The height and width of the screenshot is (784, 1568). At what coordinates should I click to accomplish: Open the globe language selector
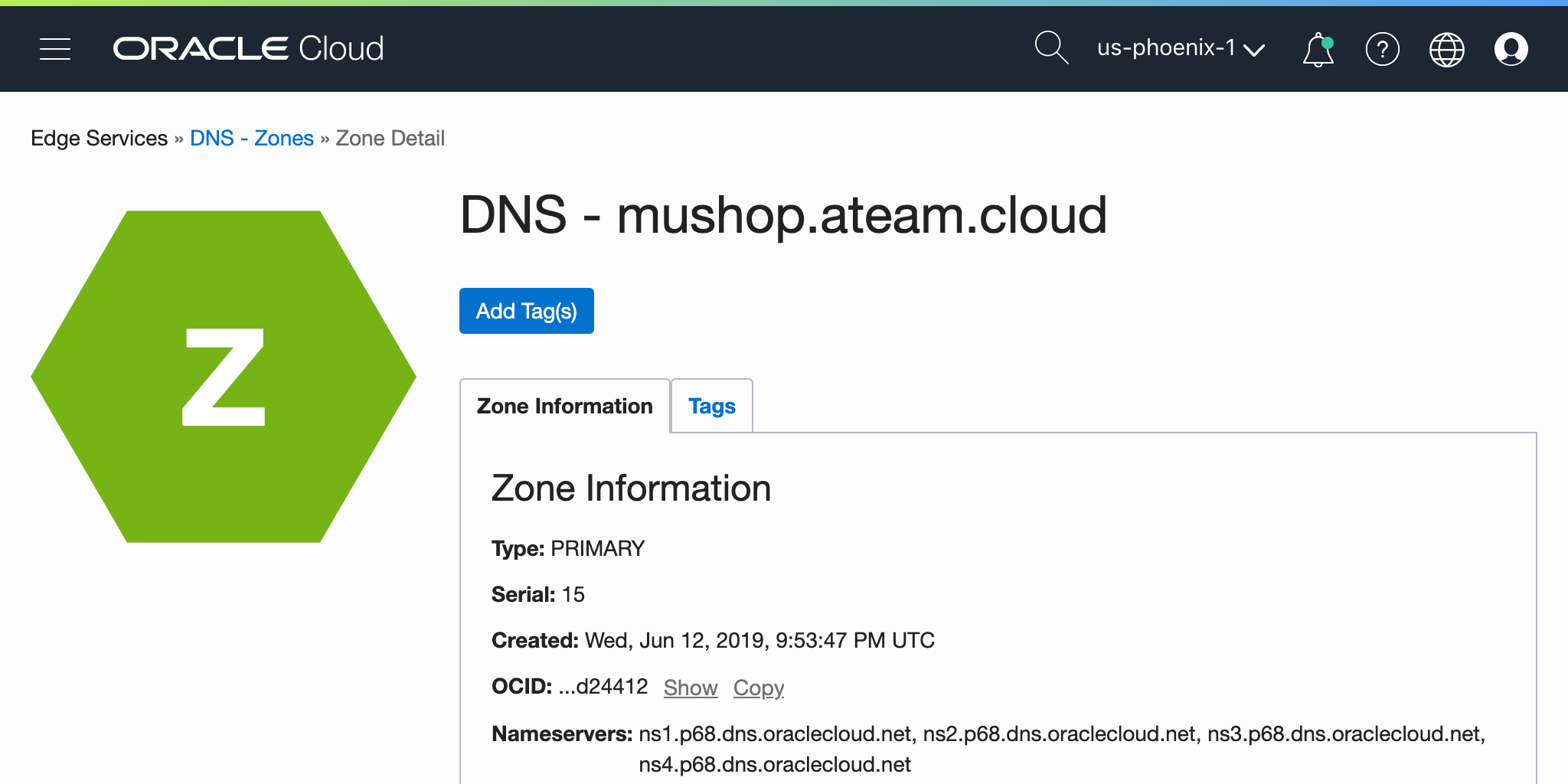(1446, 50)
